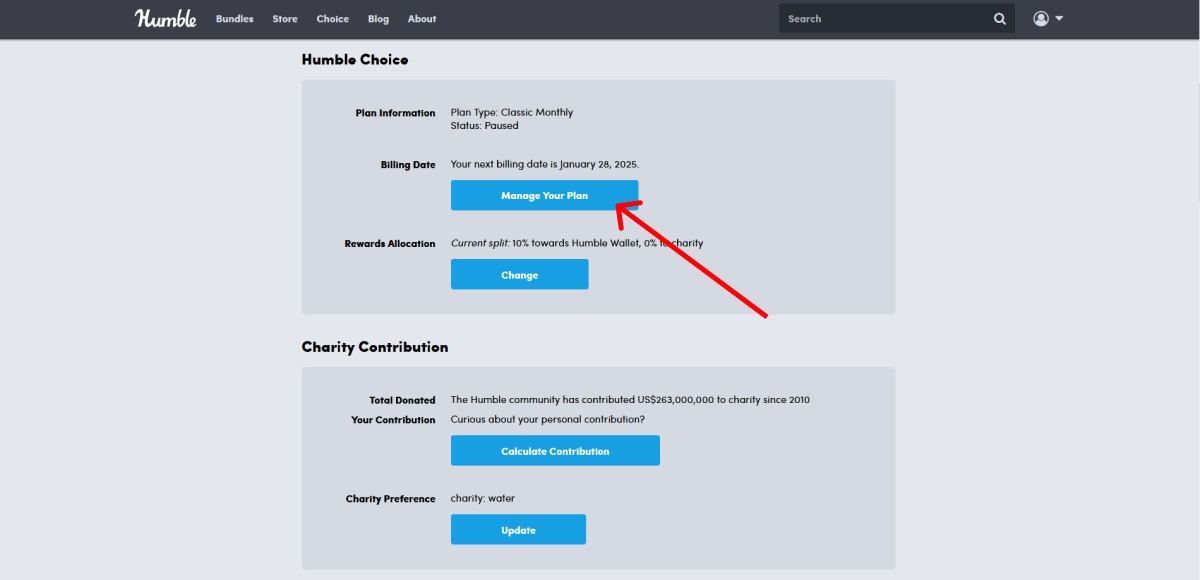Expand the account dropdown arrow
The image size is (1200, 580).
coord(1059,19)
